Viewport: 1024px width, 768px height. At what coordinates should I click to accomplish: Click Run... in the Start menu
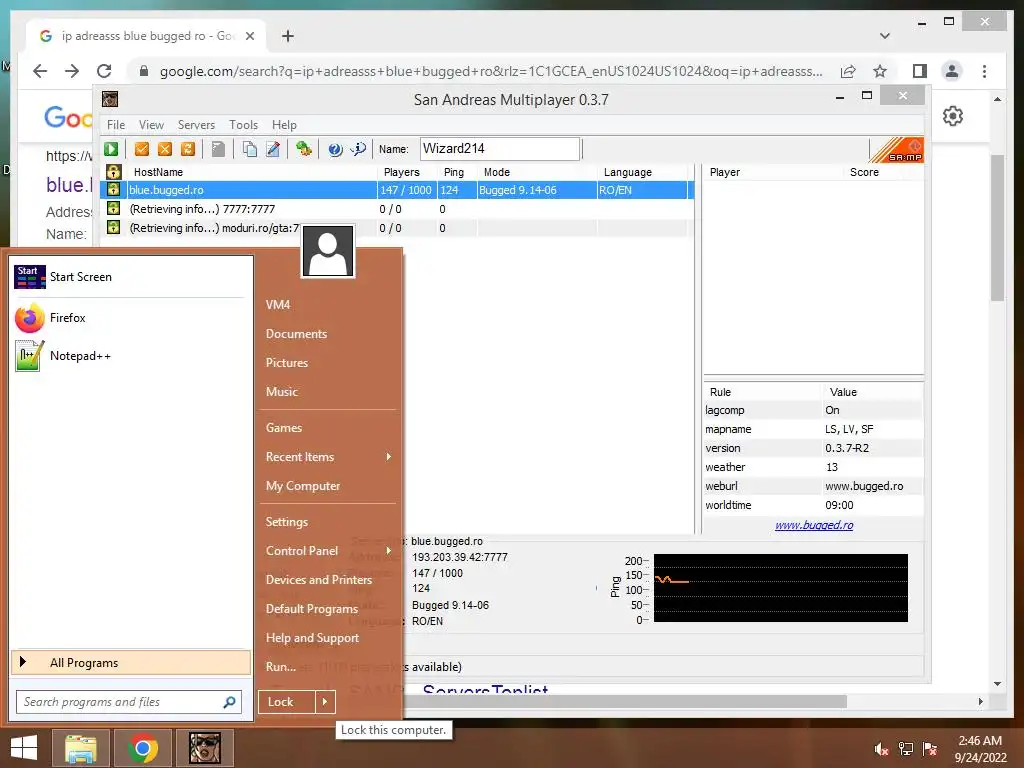(x=280, y=667)
